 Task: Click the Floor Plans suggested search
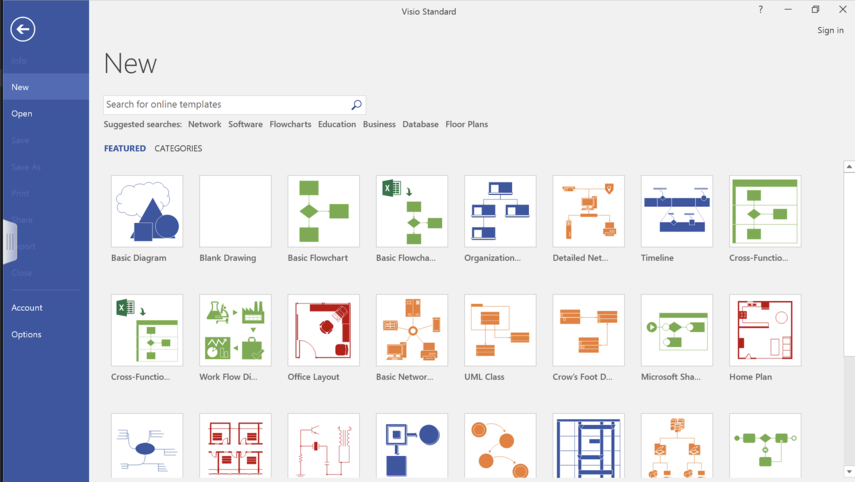point(466,125)
